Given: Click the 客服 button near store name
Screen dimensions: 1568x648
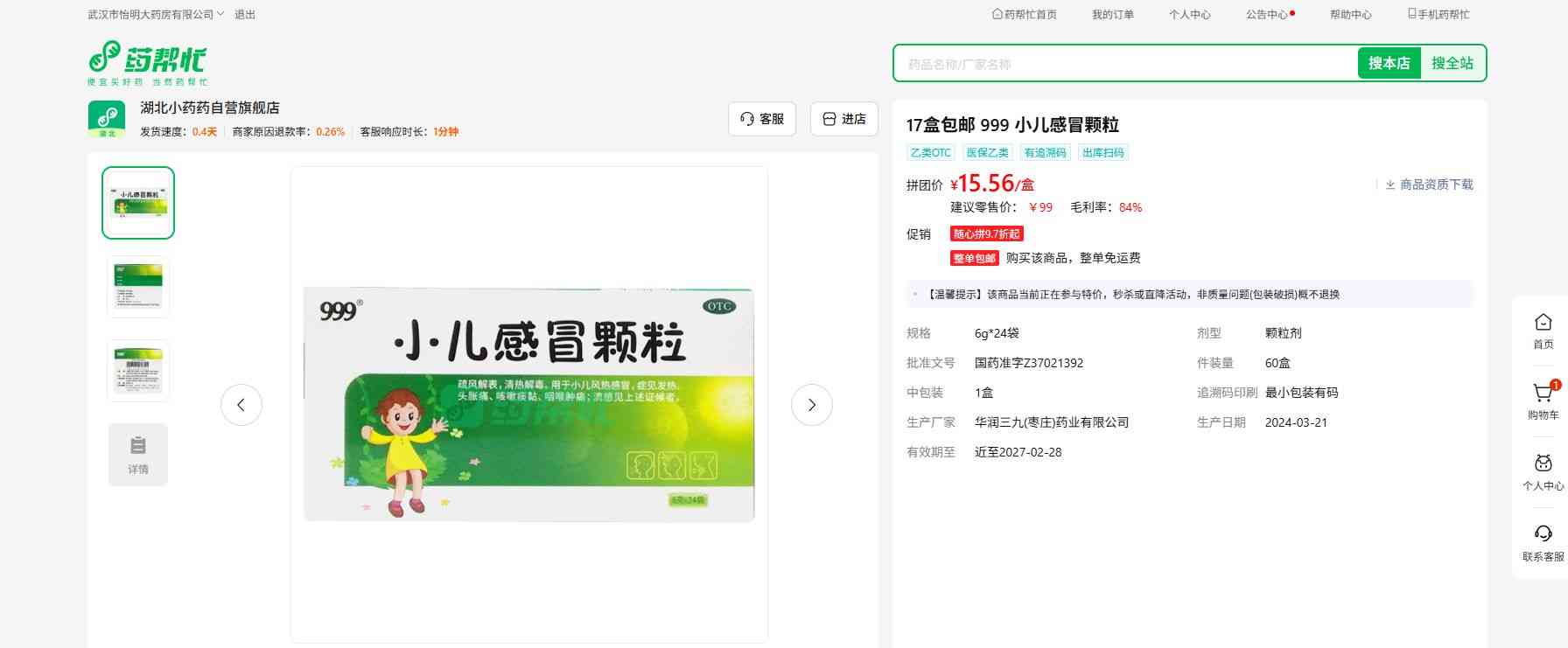Looking at the screenshot, I should click(761, 119).
